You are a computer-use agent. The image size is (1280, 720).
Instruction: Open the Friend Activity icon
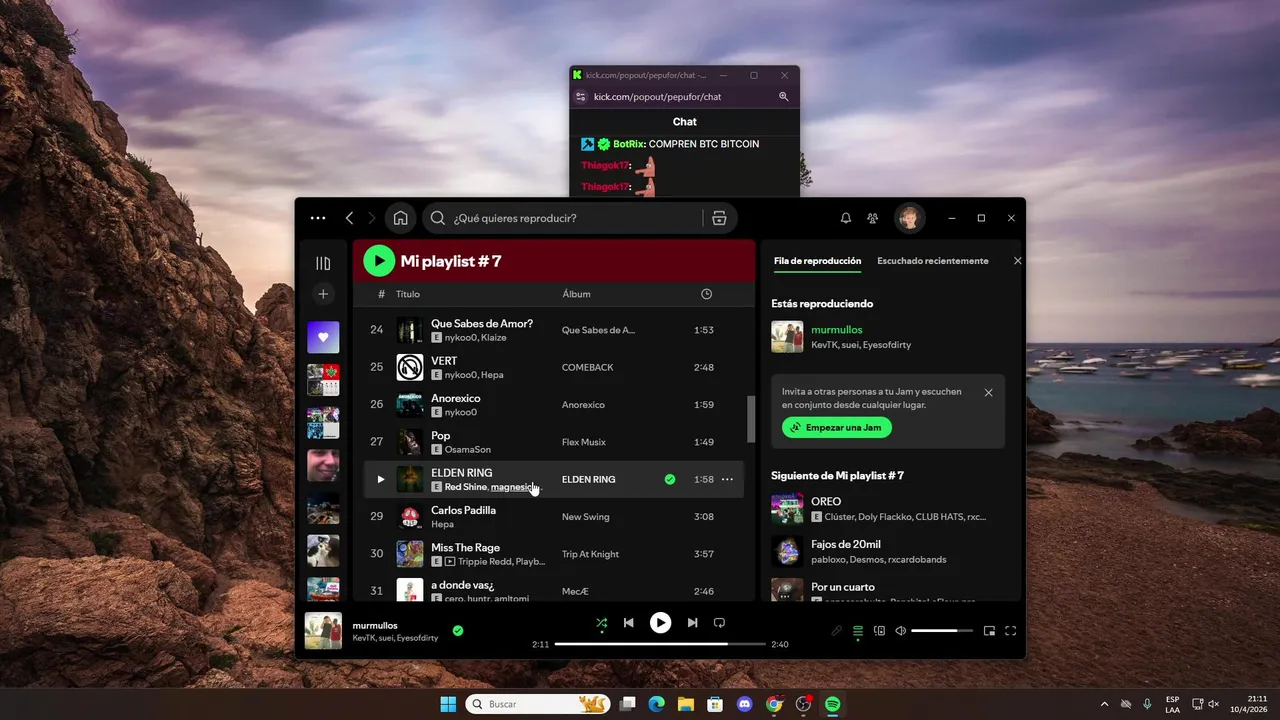point(873,218)
